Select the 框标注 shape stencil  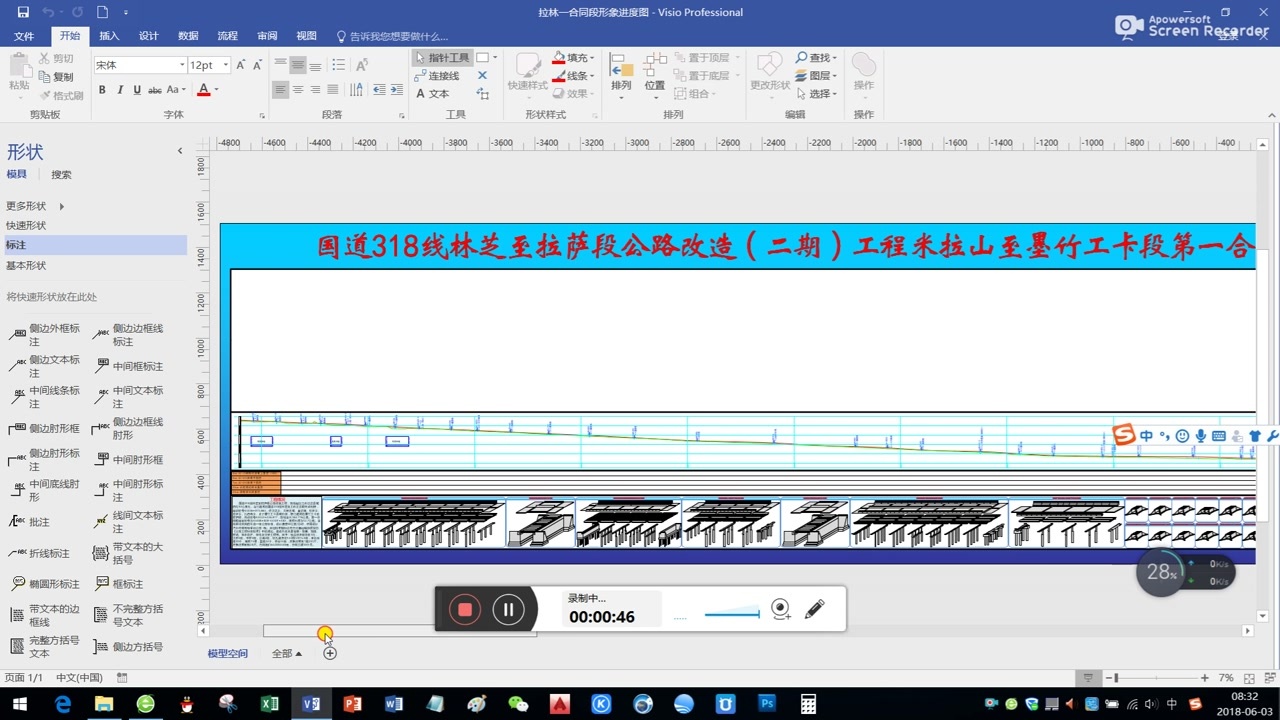tap(119, 584)
